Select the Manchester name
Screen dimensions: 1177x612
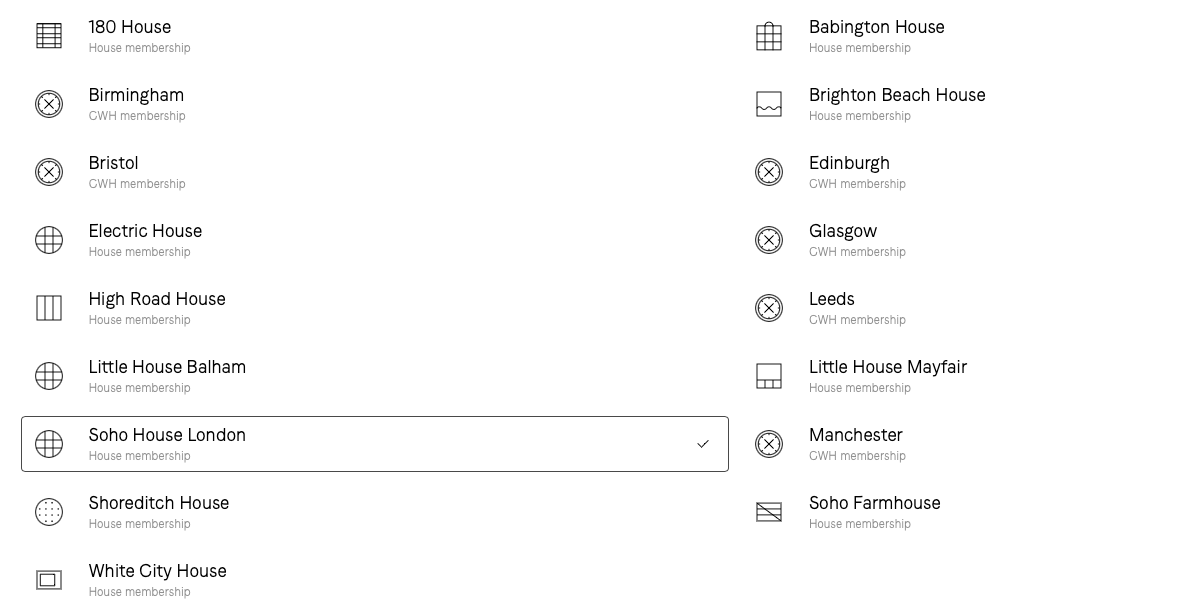[x=856, y=436]
